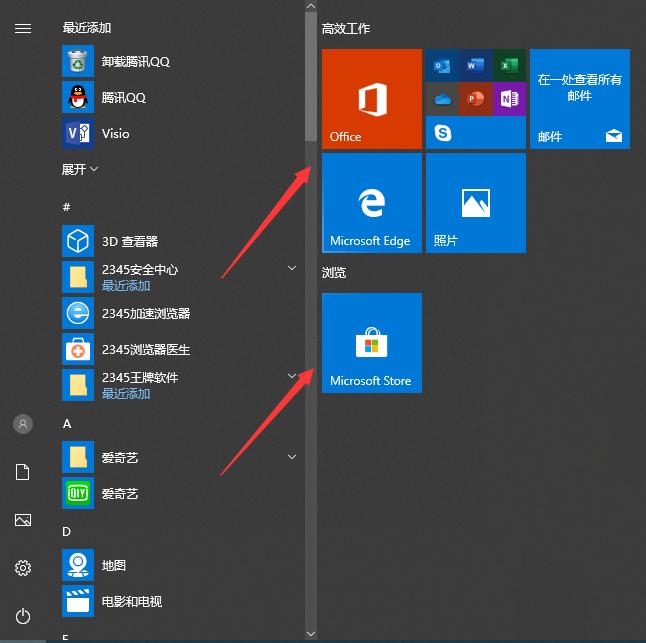Viewport: 646px width, 643px height.
Task: Click the scrollbar up arrow
Action: 311,6
